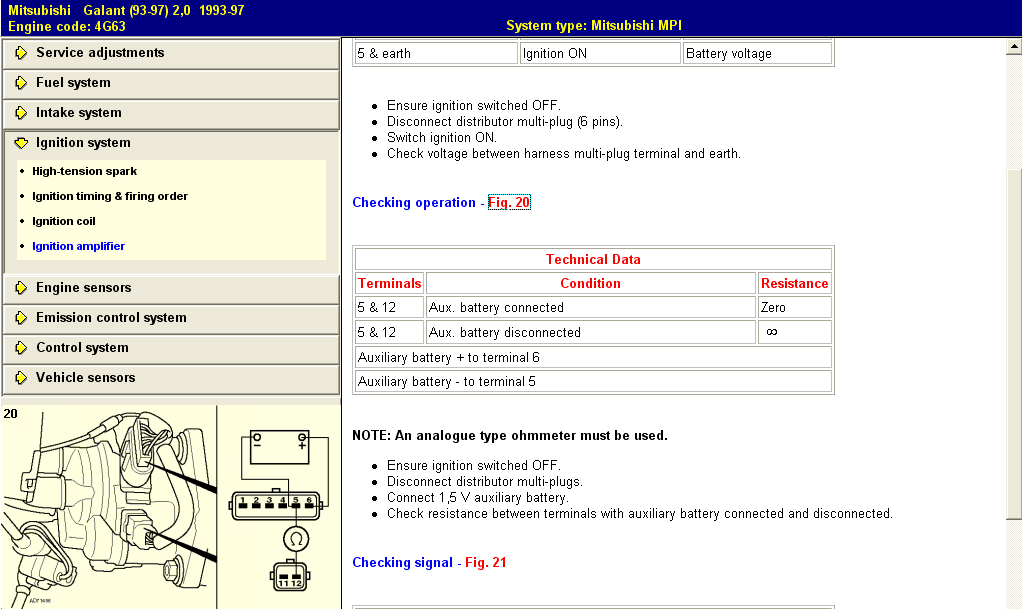Image resolution: width=1022 pixels, height=609 pixels.
Task: Click 'Auxiliary battery - to terminal 5' row
Action: coord(593,381)
